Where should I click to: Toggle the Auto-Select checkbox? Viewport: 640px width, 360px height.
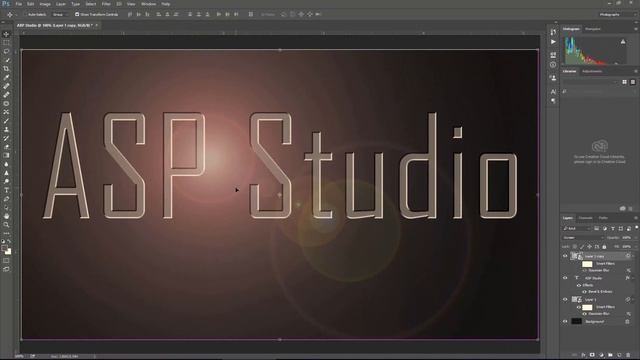(26, 14)
